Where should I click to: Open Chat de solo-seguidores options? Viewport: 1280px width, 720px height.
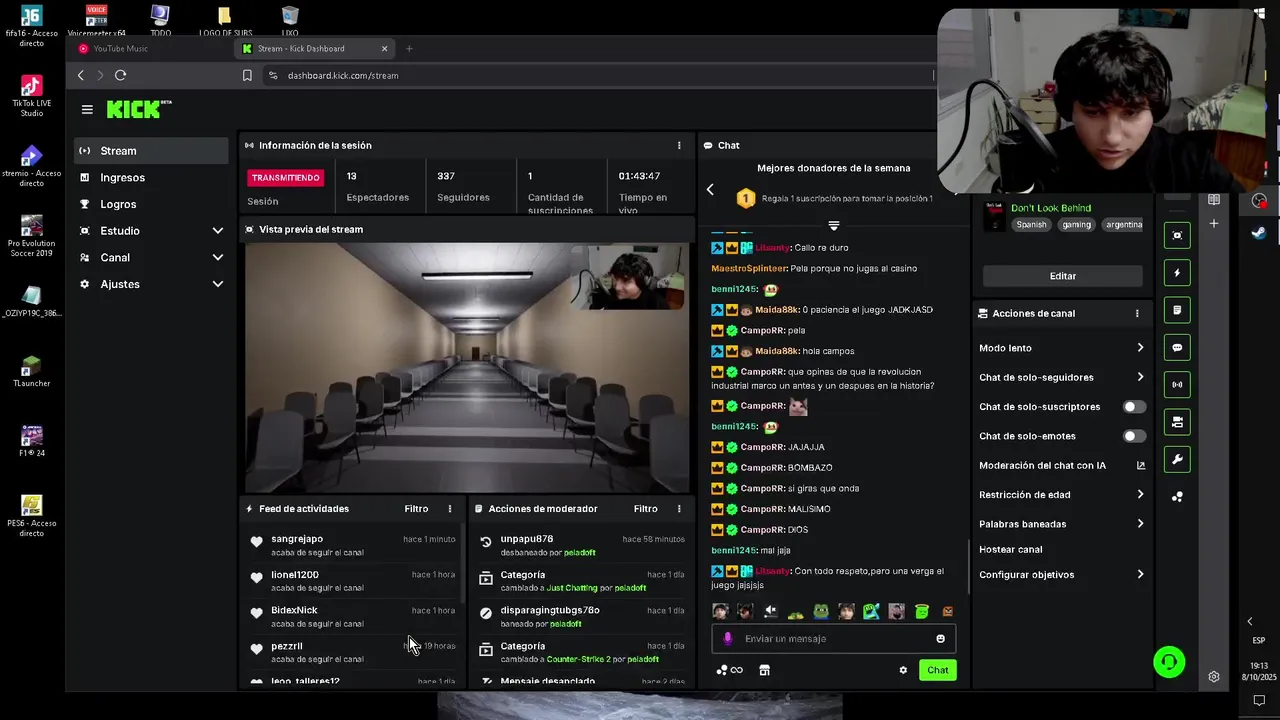pyautogui.click(x=1061, y=377)
